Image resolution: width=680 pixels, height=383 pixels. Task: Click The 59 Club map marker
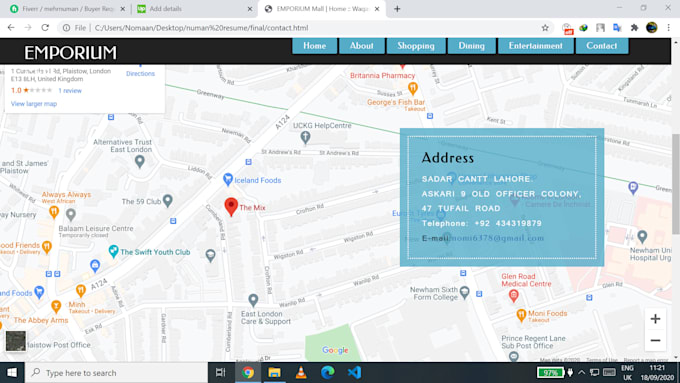click(x=167, y=200)
